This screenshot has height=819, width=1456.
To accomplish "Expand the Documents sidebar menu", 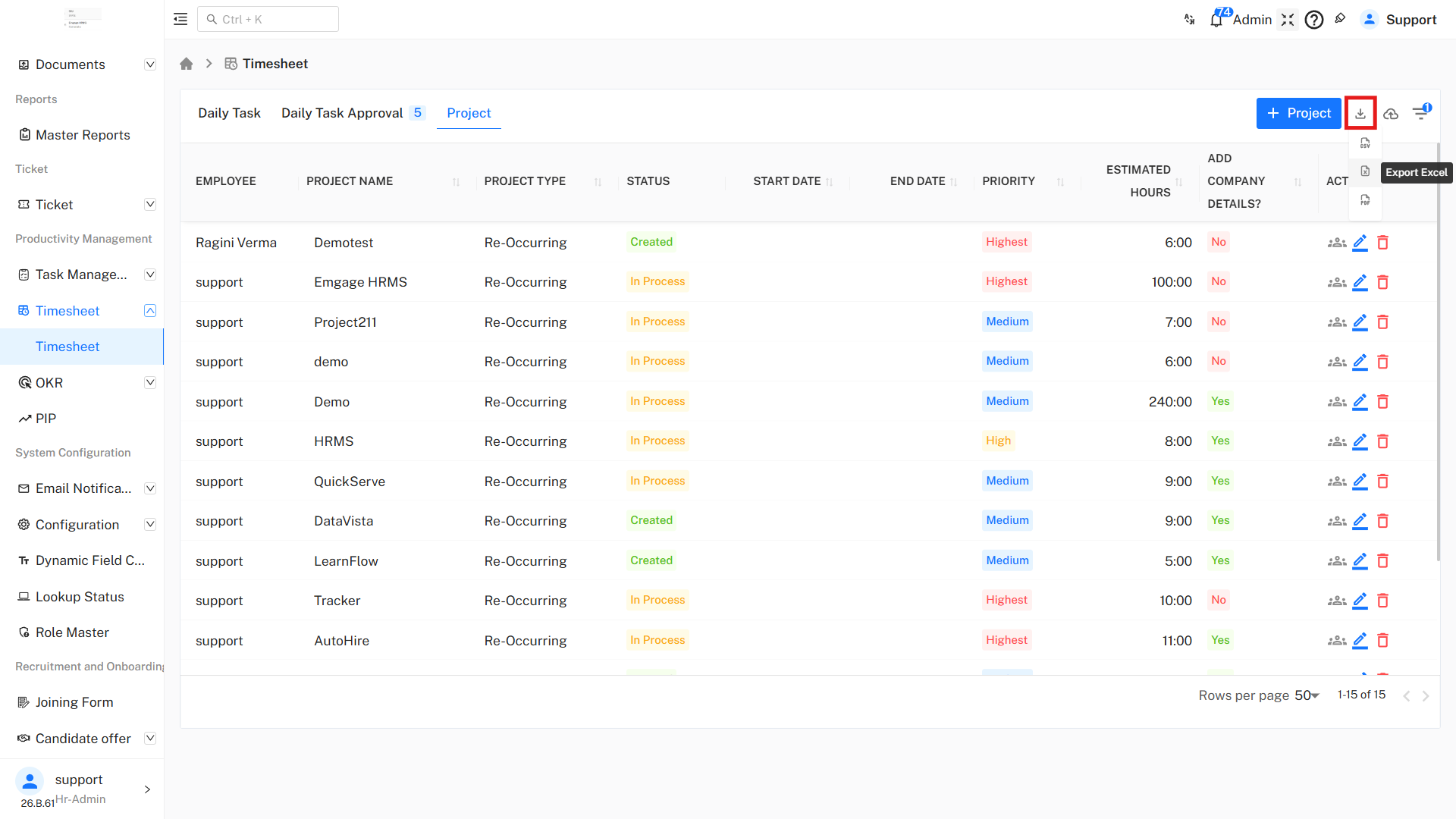I will click(x=150, y=64).
